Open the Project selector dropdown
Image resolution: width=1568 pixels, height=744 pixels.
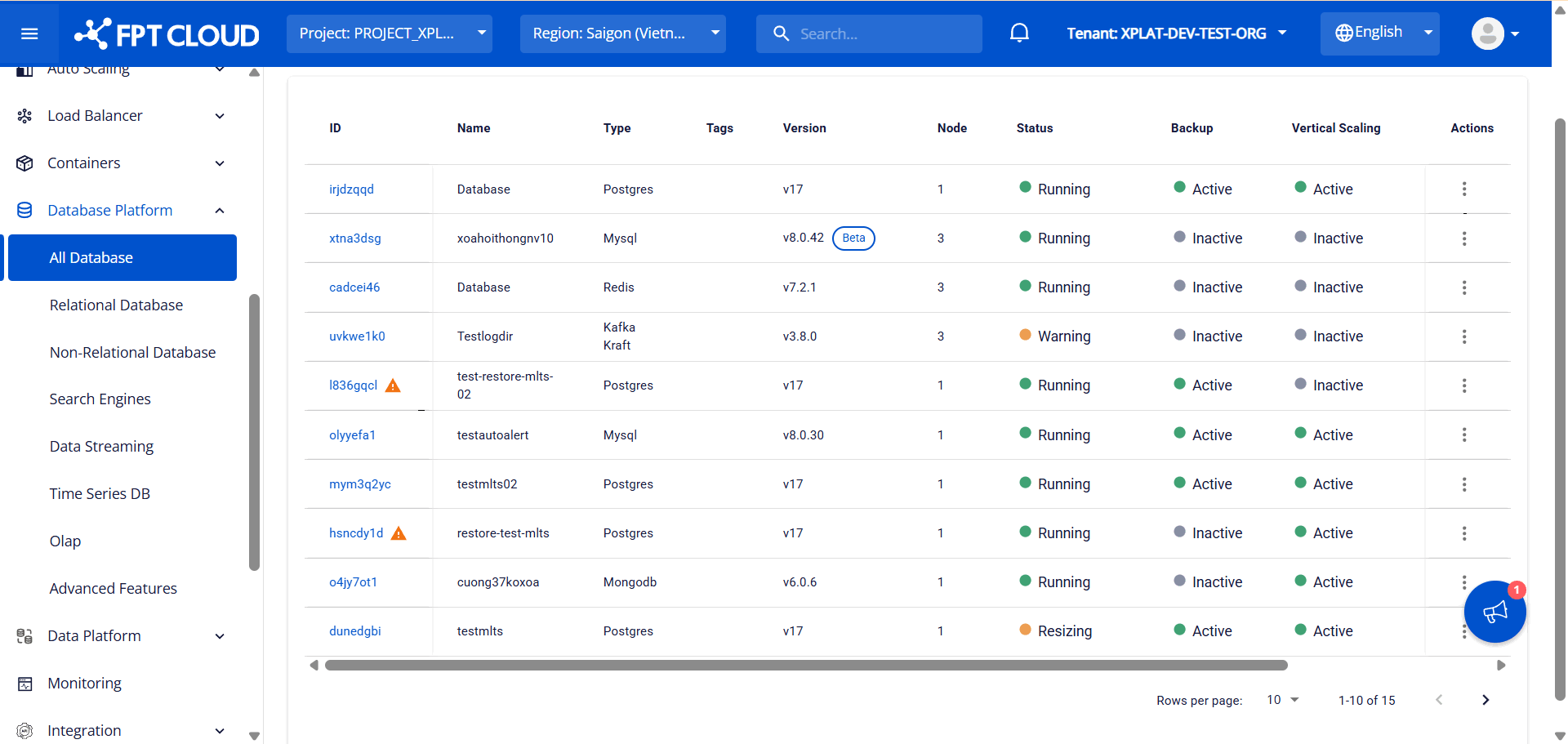coord(389,33)
